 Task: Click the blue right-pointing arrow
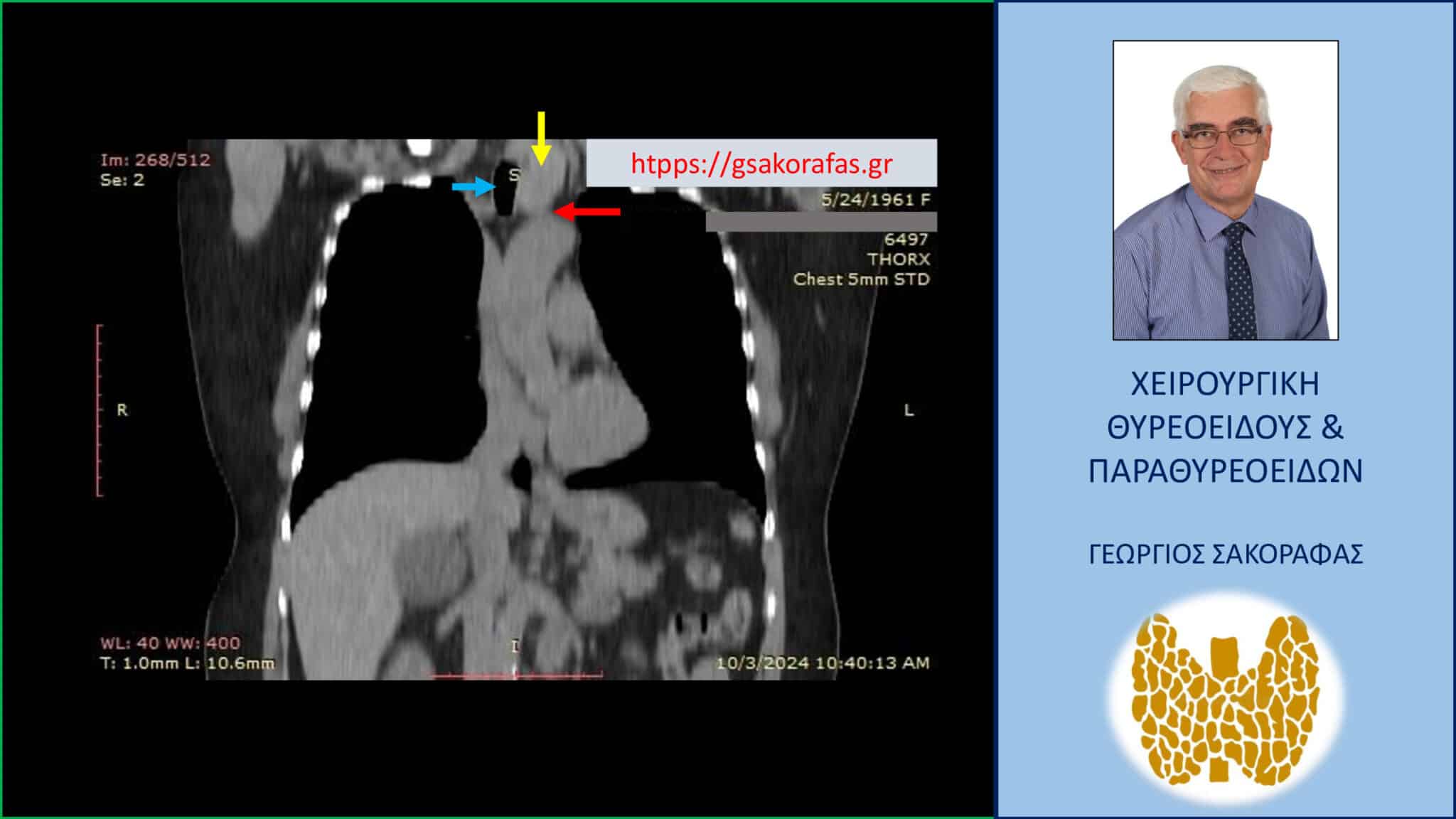(x=474, y=187)
